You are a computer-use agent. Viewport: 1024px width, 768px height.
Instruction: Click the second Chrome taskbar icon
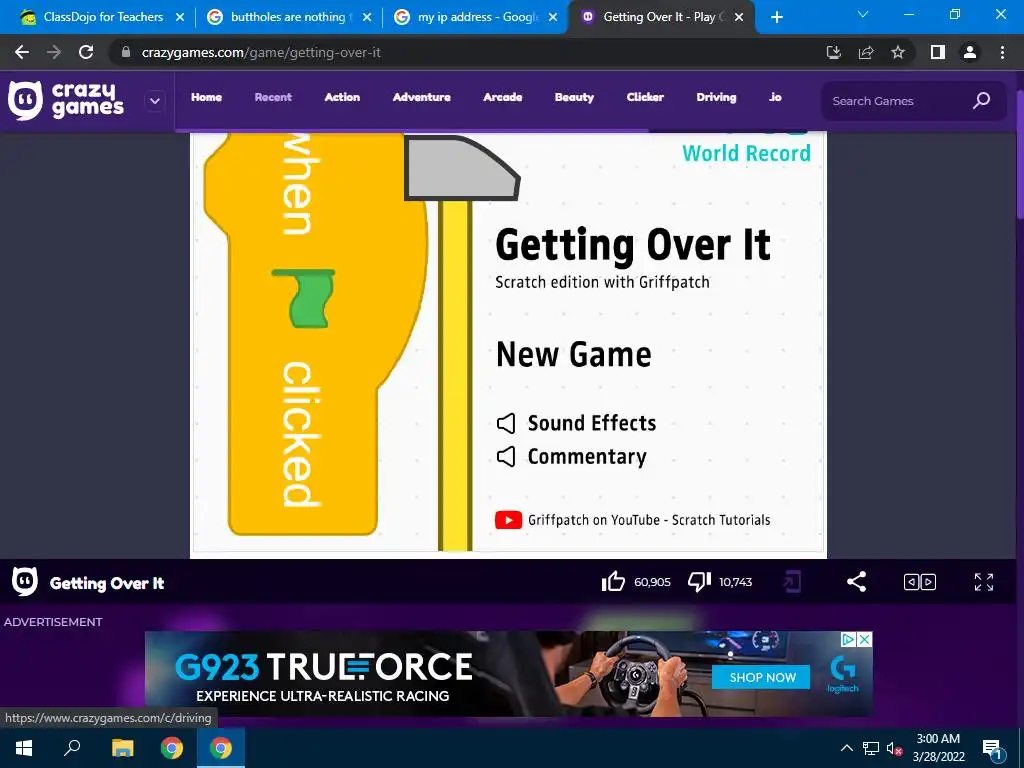tap(221, 747)
